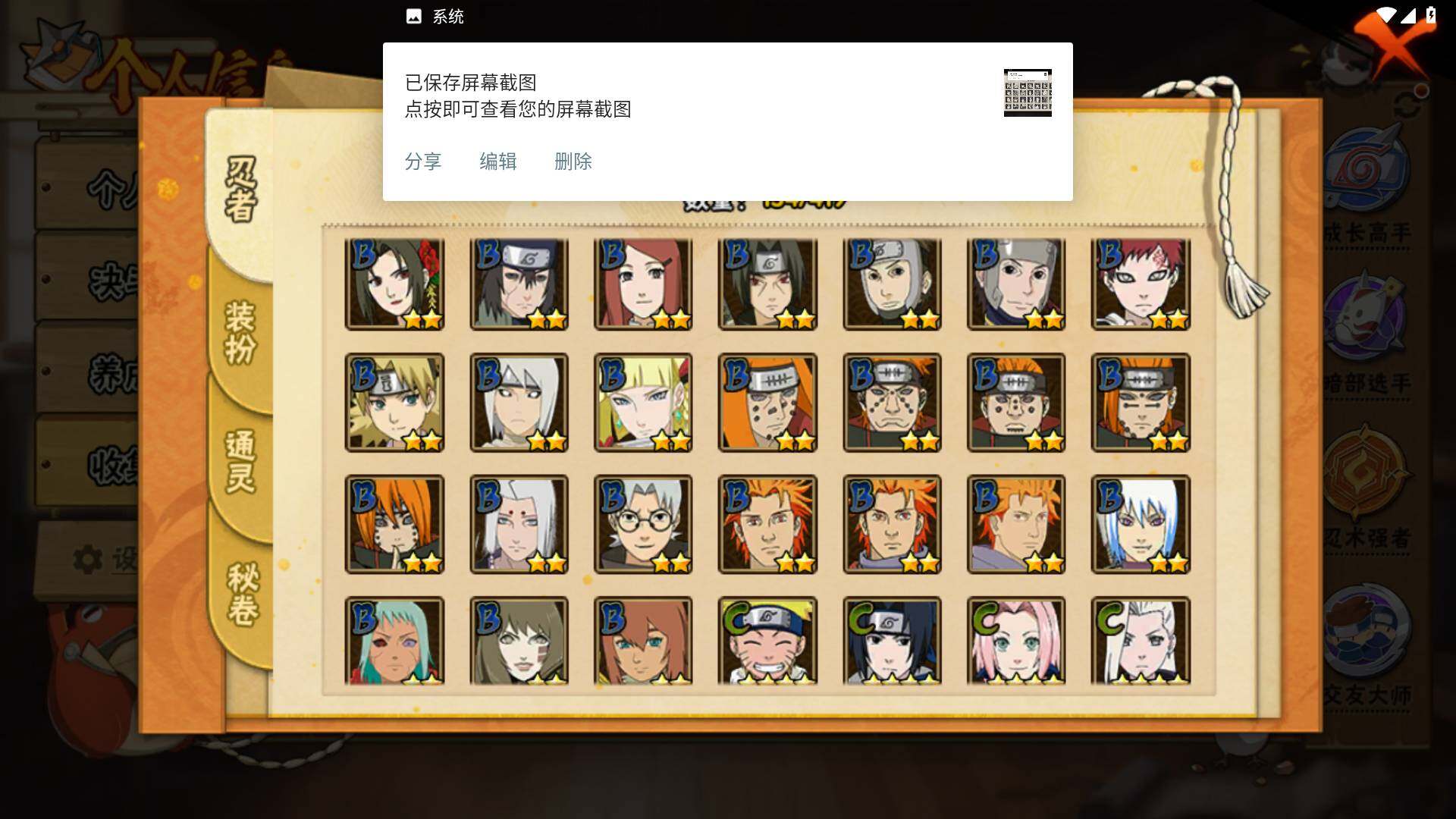Select the ninja portrait with red rose in hair

point(394,284)
